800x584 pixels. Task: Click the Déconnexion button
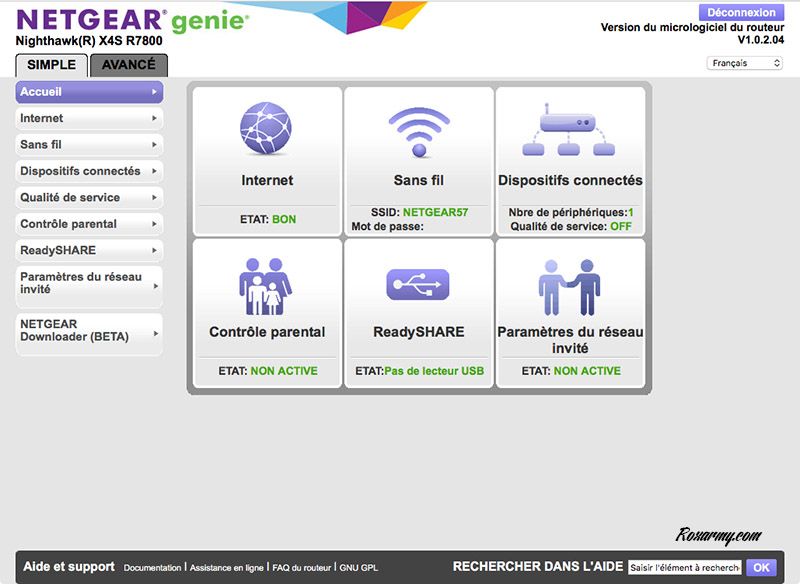coord(741,13)
